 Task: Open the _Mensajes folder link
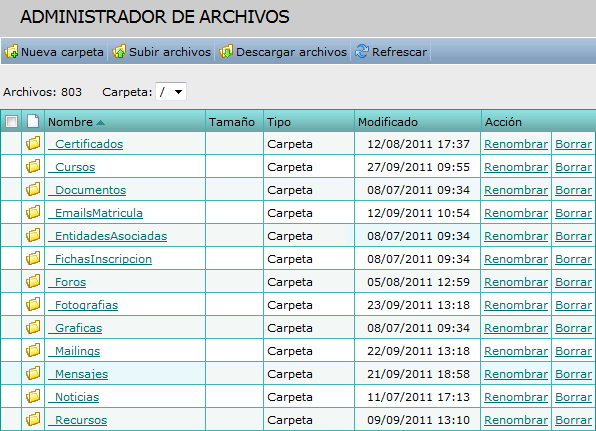(x=78, y=374)
